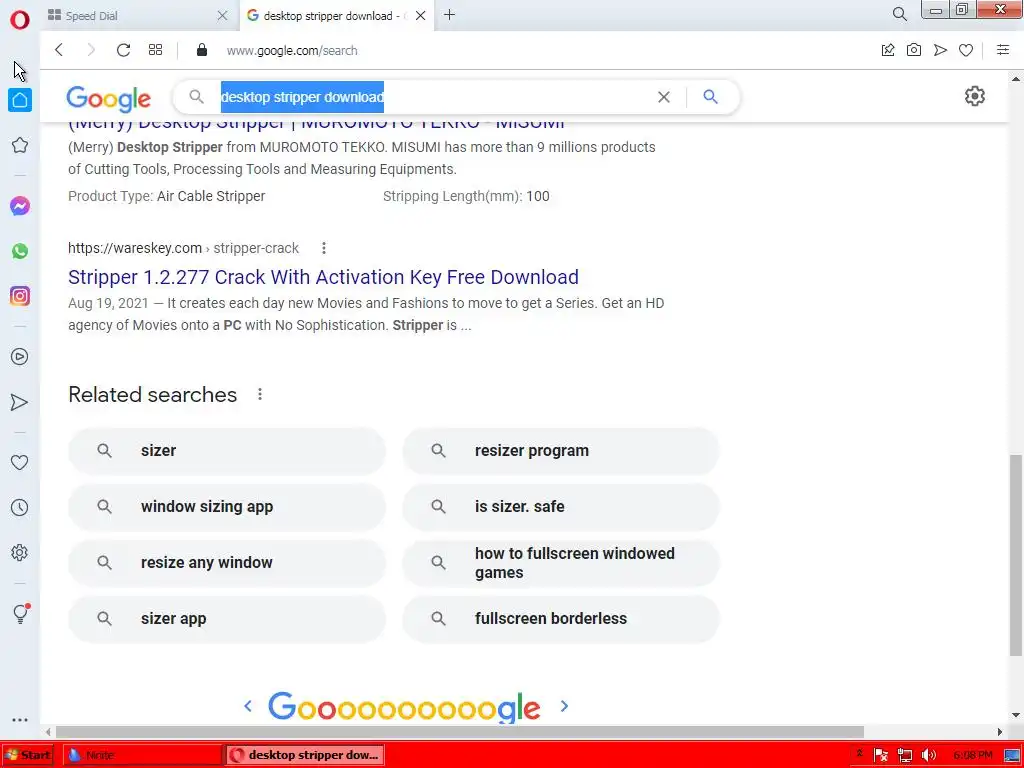
Task: Go to next results page arrow
Action: coord(564,706)
